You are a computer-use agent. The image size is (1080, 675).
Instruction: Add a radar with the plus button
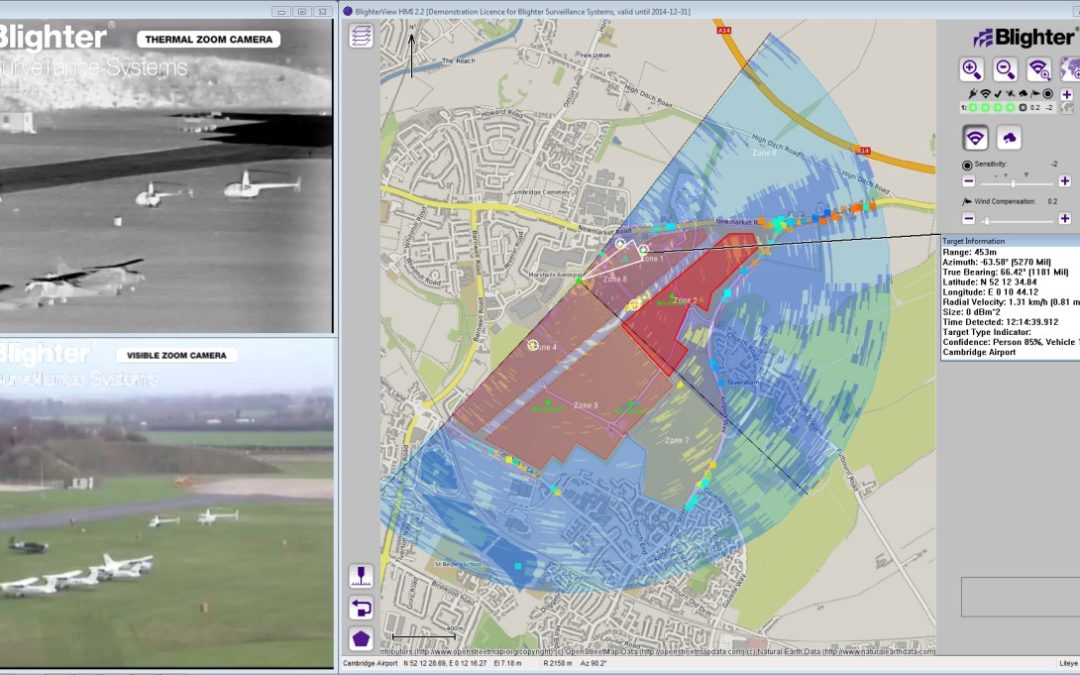tap(1067, 94)
